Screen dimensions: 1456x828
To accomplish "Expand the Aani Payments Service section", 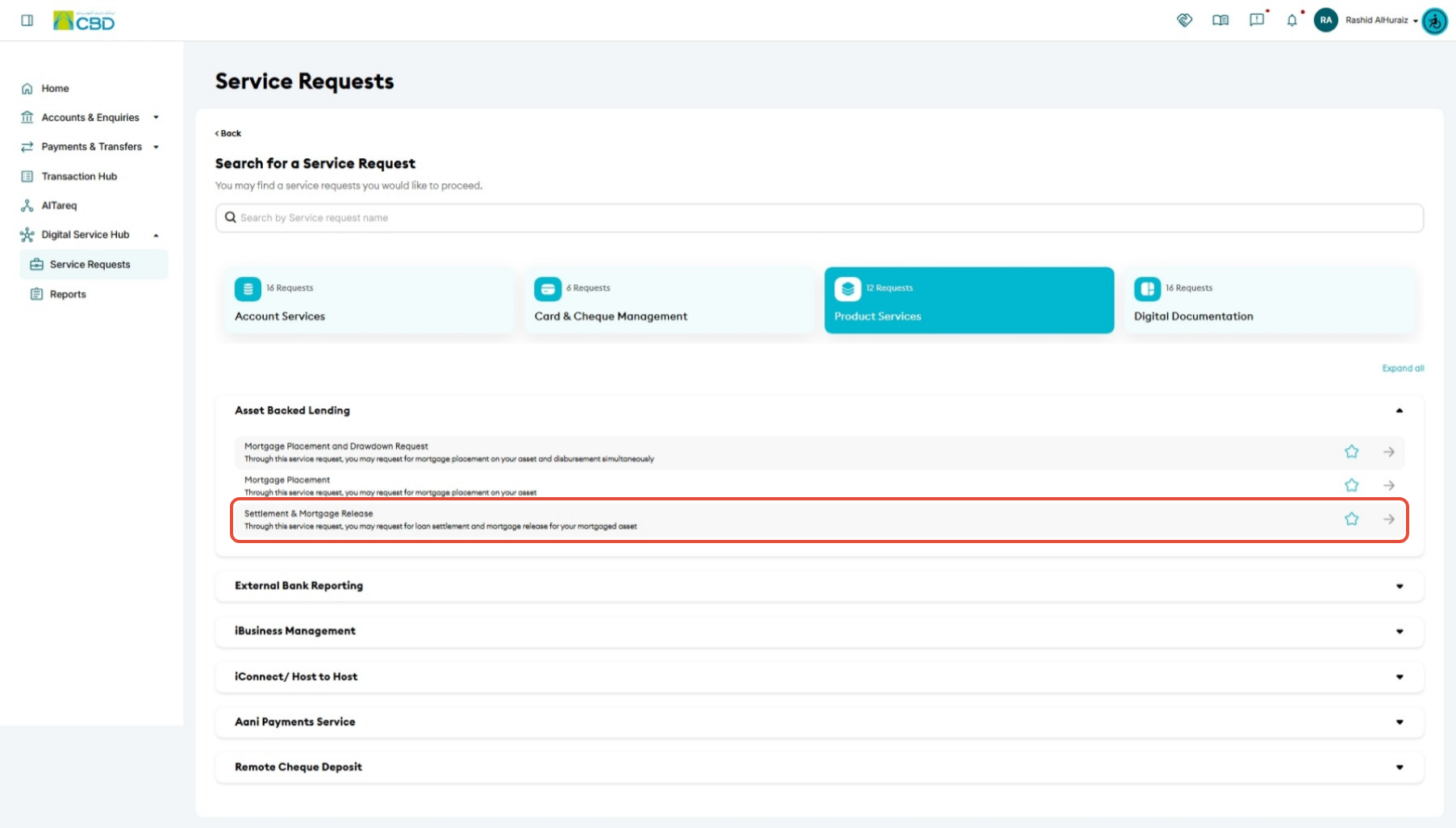I will pos(1400,722).
